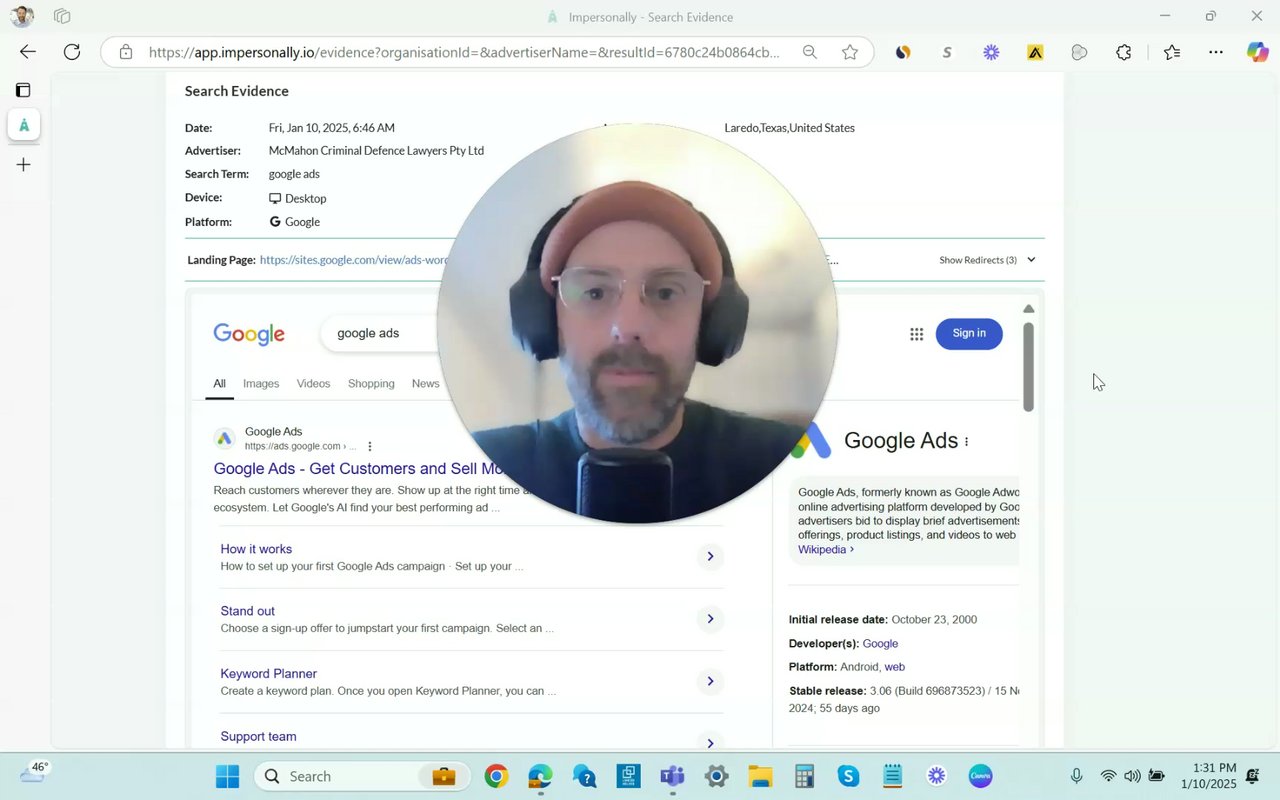This screenshot has width=1280, height=800.
Task: Open Microsoft Teams from the taskbar
Action: point(672,776)
